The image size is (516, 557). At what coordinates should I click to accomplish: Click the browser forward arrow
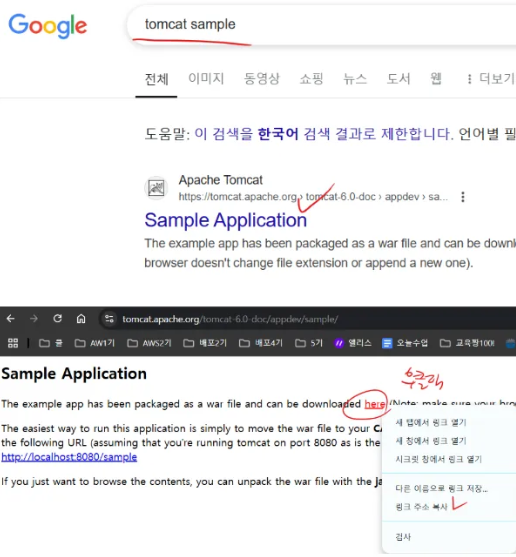(34, 319)
